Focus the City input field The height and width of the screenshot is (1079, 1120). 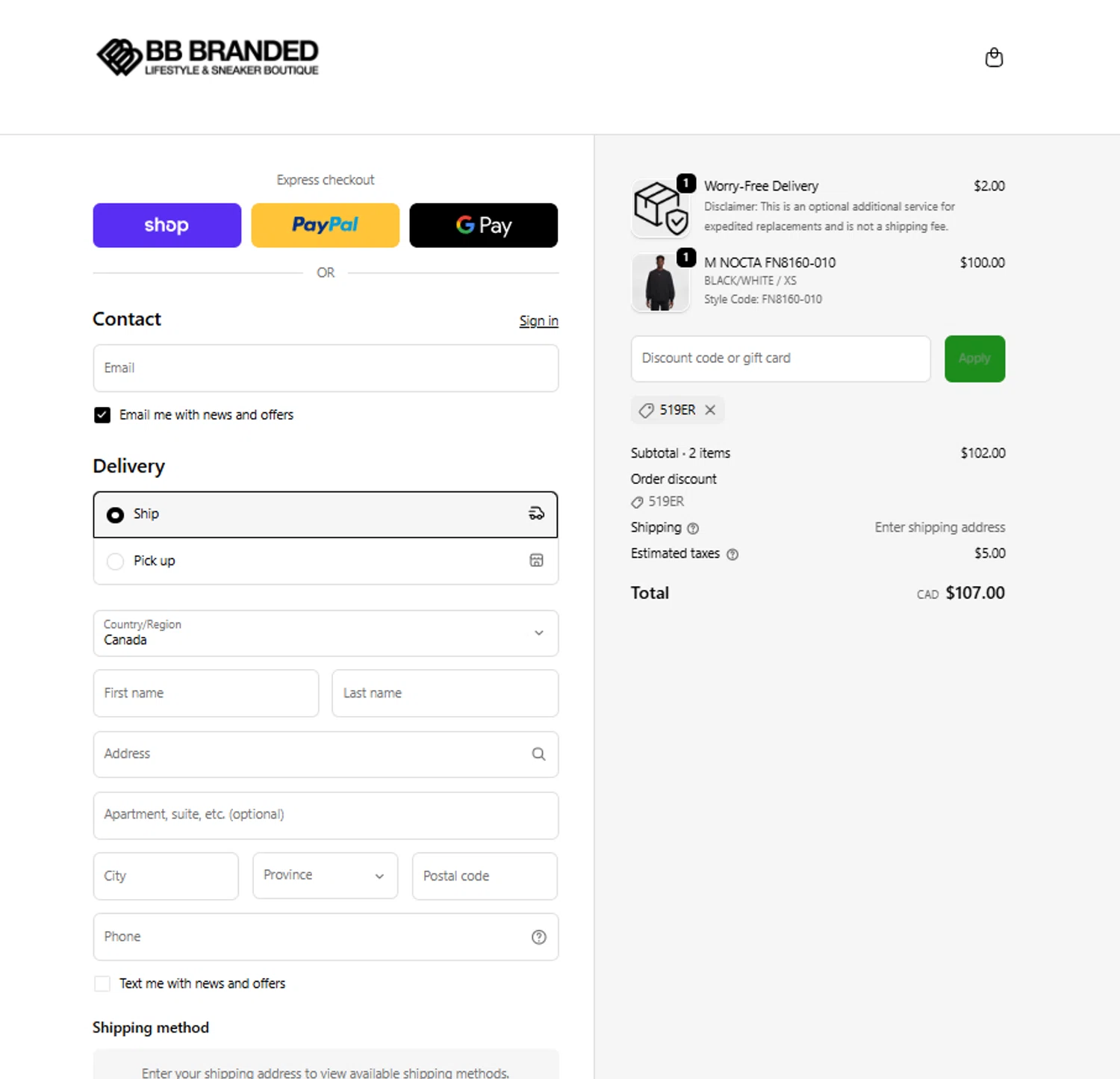click(166, 876)
